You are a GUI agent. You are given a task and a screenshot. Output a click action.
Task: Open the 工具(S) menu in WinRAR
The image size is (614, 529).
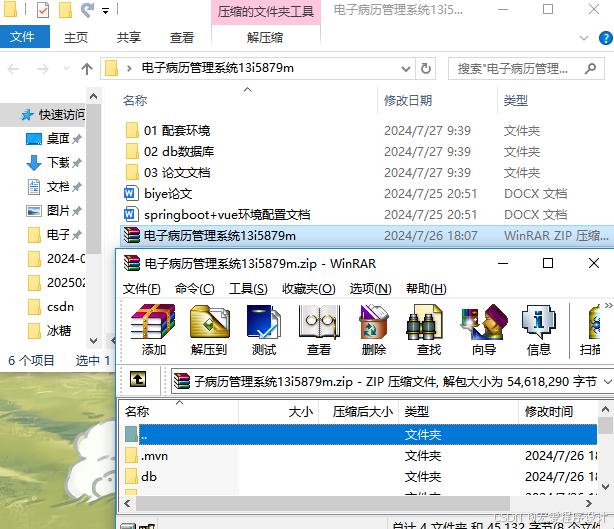[x=248, y=289]
